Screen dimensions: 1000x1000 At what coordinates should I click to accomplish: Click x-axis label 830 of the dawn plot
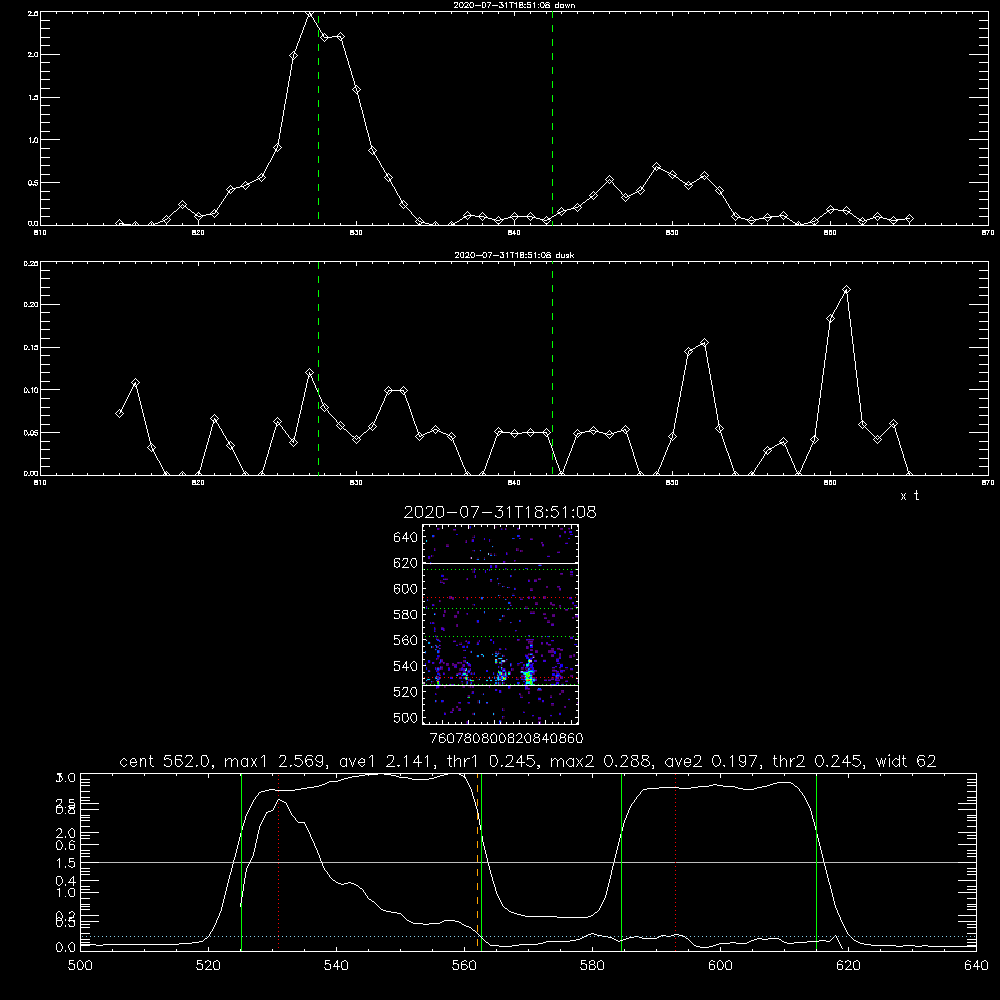coord(356,233)
